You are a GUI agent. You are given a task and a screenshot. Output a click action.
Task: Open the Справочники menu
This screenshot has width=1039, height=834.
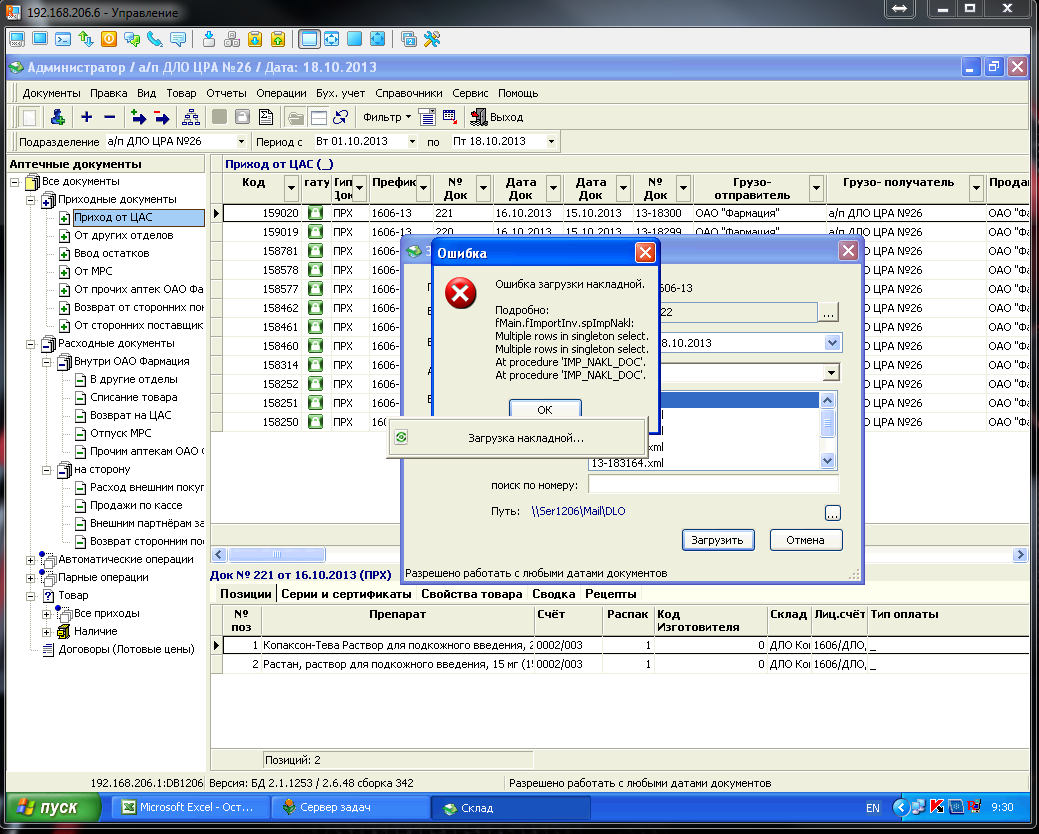tap(408, 92)
